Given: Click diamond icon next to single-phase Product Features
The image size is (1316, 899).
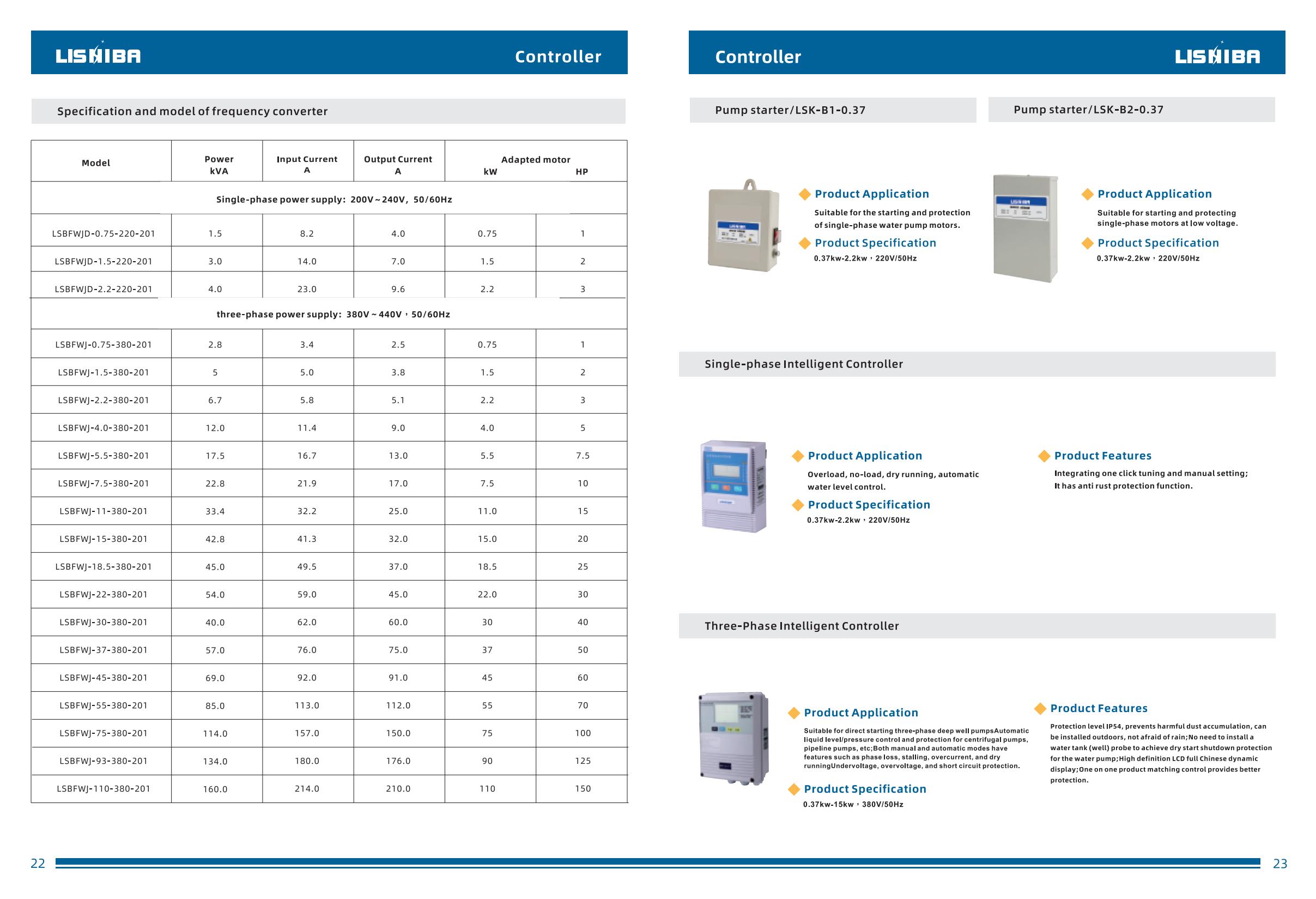Looking at the screenshot, I should pyautogui.click(x=1044, y=456).
